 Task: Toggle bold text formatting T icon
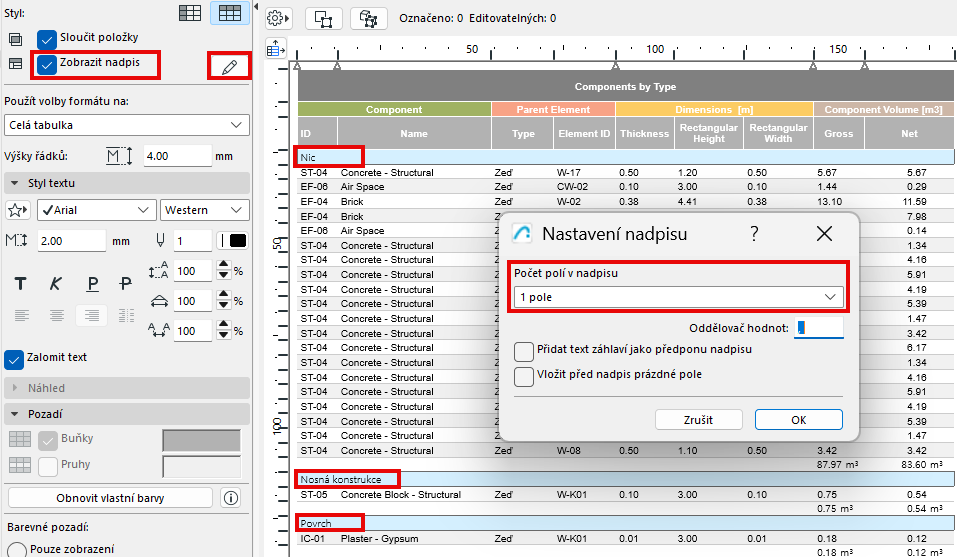[x=20, y=284]
